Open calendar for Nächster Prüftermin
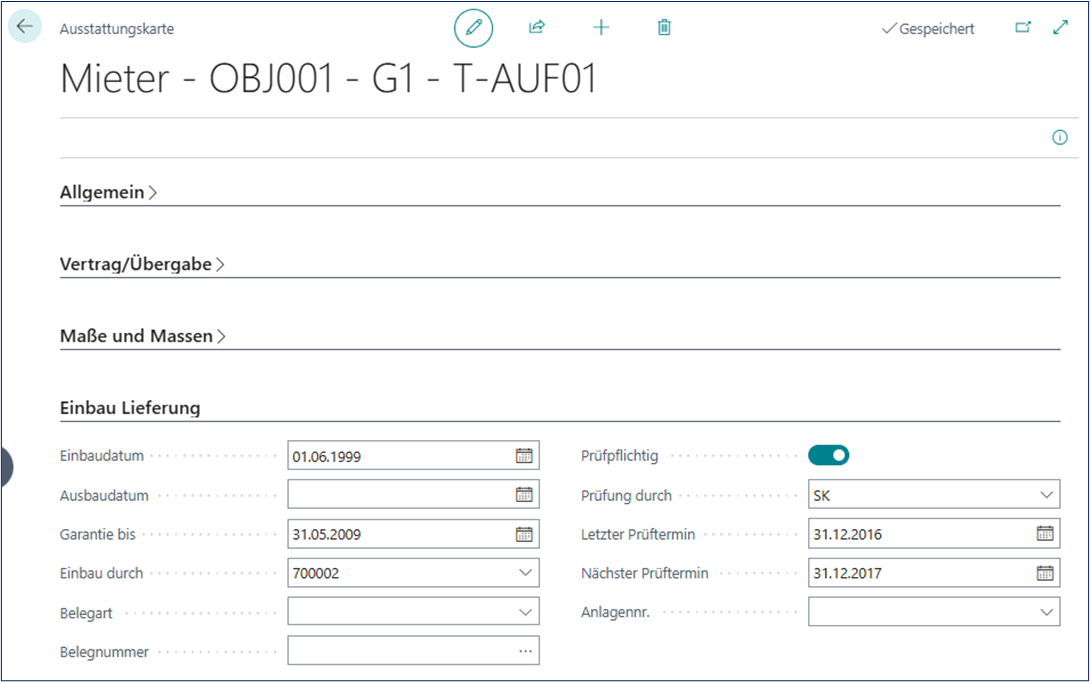The image size is (1090, 682). [1045, 573]
